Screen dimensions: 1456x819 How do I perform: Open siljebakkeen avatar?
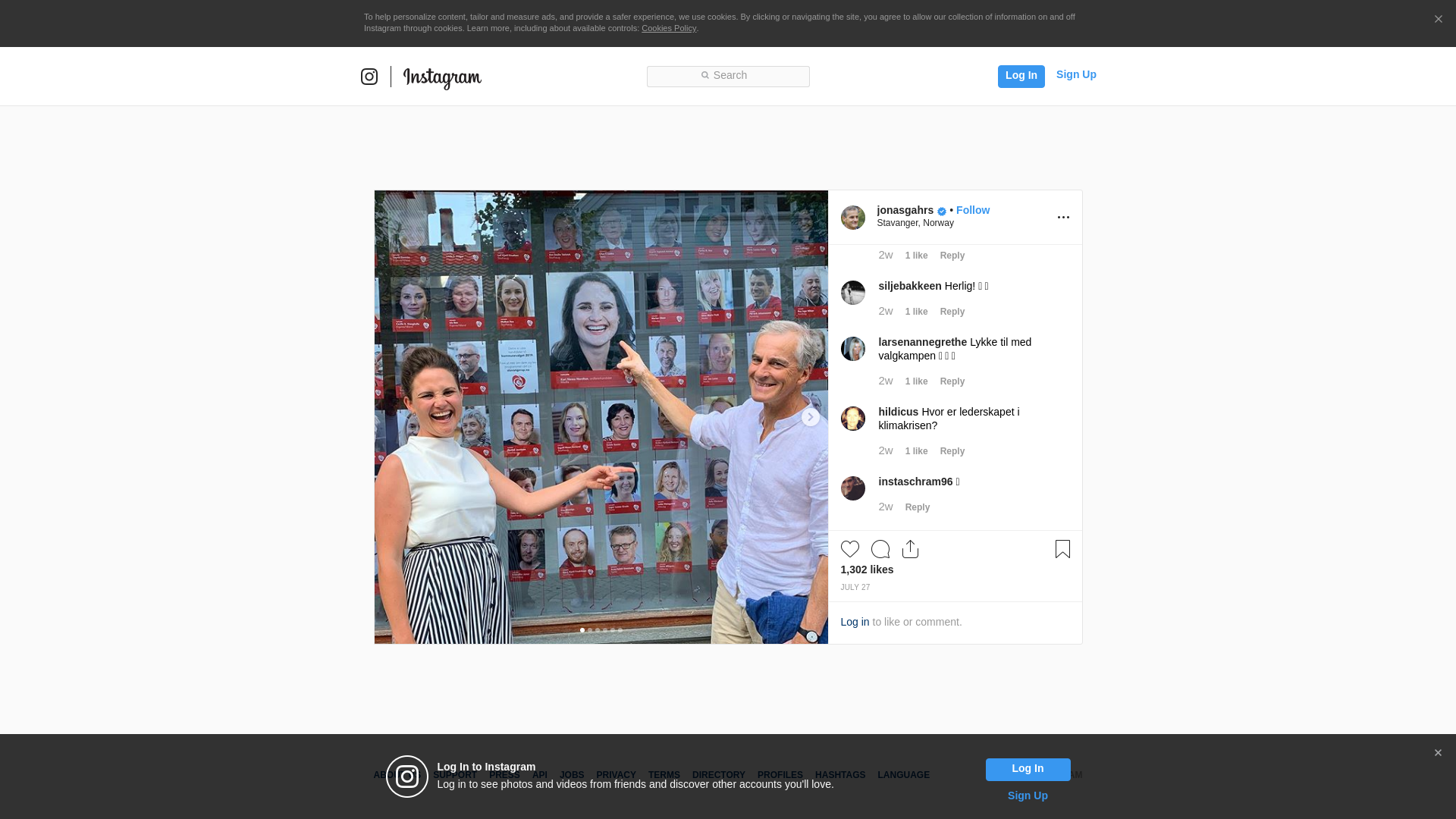pyautogui.click(x=853, y=293)
